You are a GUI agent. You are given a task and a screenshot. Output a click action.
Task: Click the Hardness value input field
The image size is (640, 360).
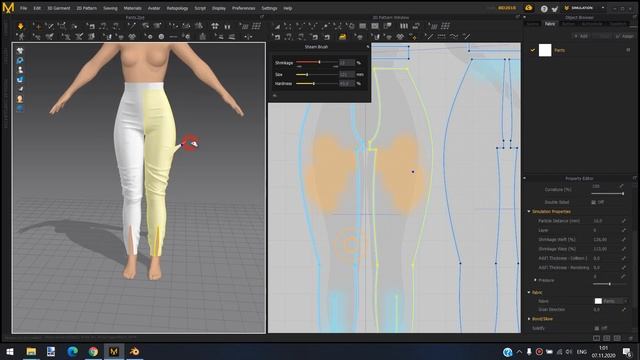click(347, 84)
